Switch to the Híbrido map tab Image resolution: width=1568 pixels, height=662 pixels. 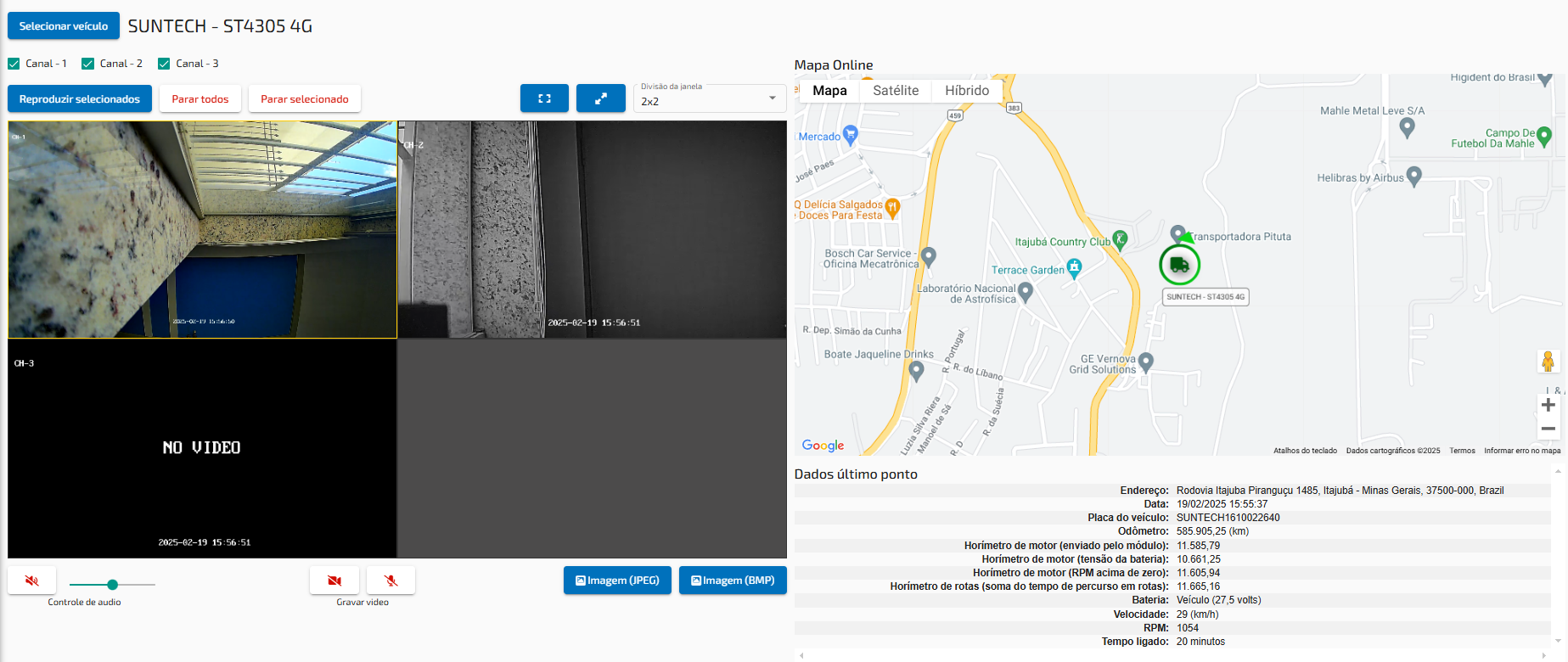click(967, 91)
